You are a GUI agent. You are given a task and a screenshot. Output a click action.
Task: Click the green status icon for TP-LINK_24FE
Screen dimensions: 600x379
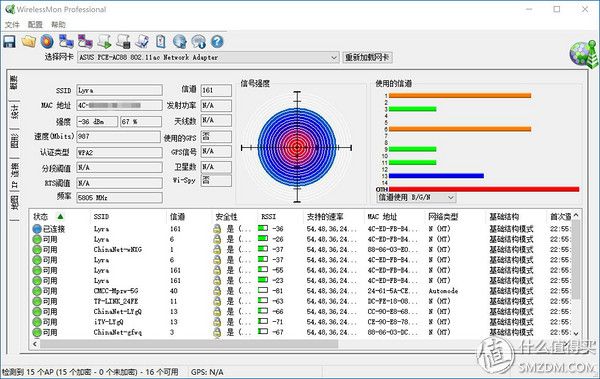coord(37,301)
